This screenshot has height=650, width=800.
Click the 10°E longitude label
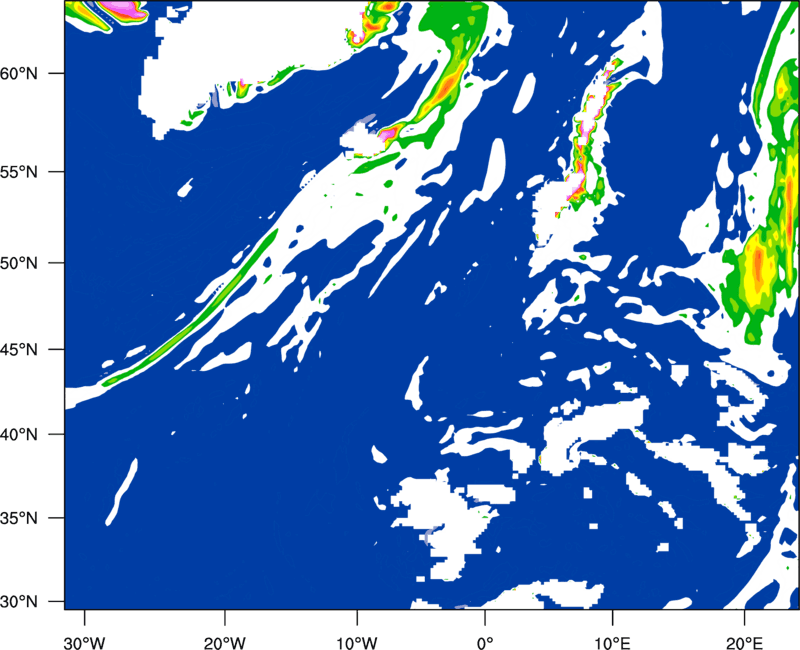tap(612, 643)
